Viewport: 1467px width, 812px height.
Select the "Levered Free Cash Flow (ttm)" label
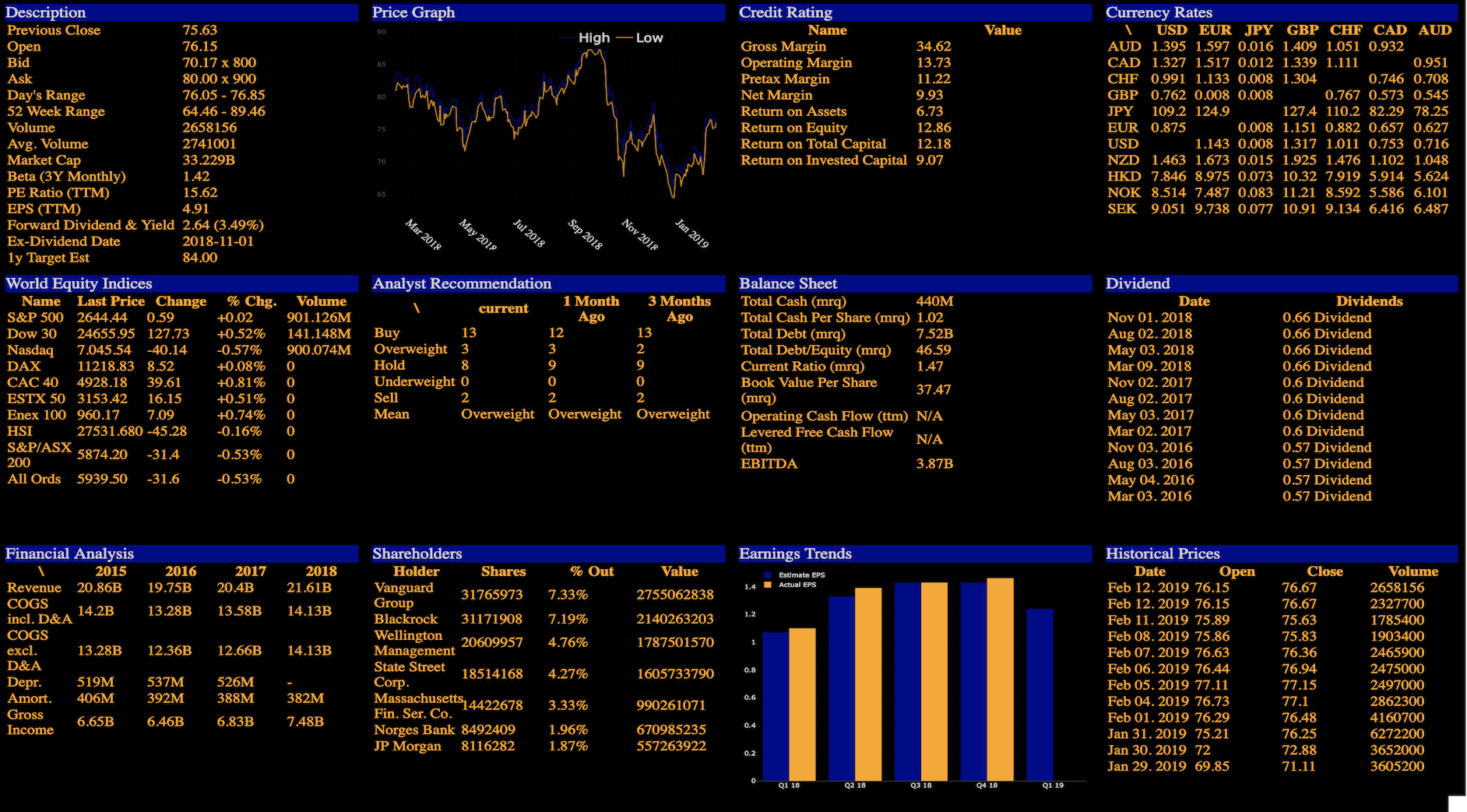click(x=817, y=440)
